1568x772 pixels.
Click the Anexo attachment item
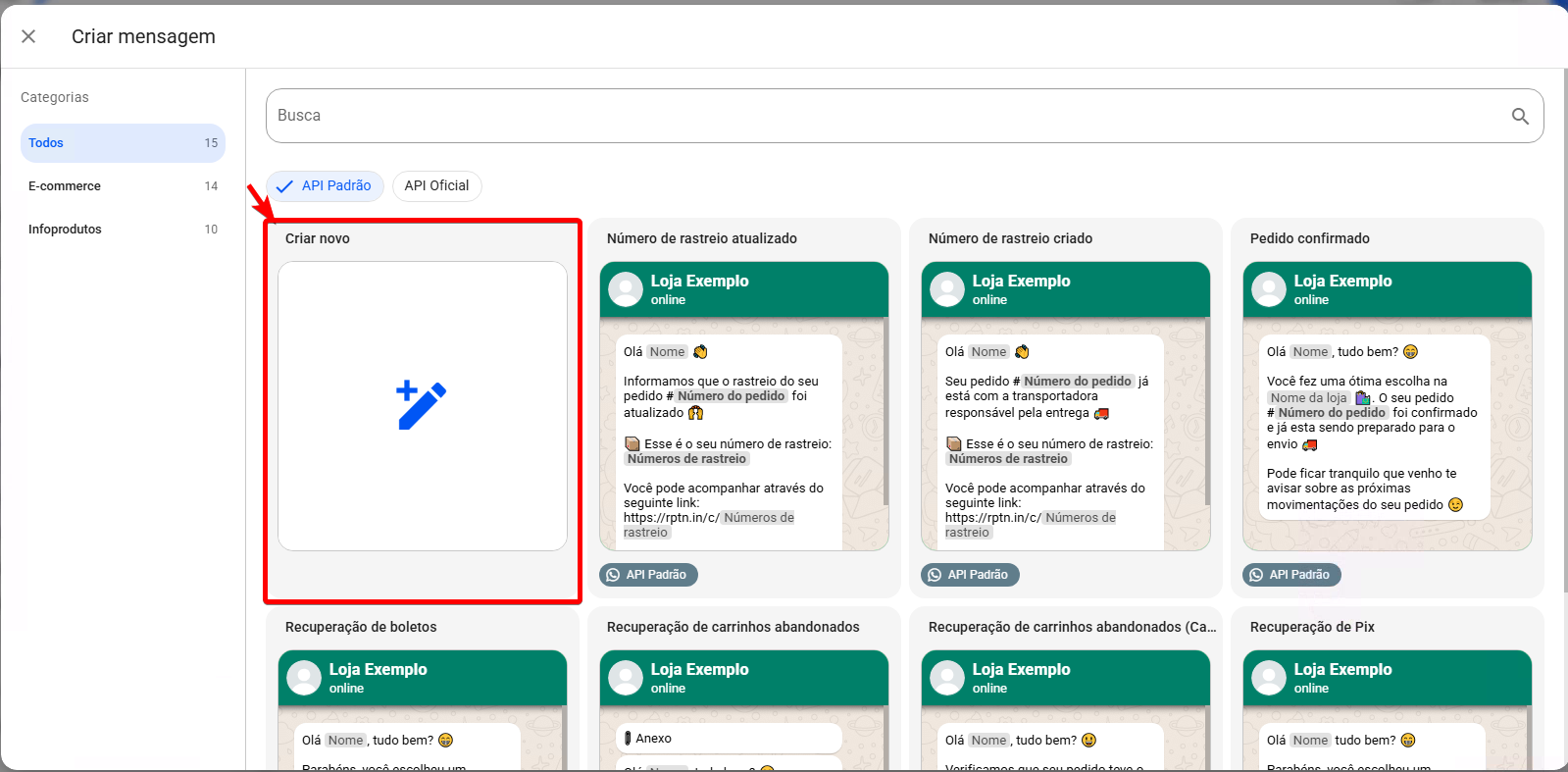coord(729,739)
